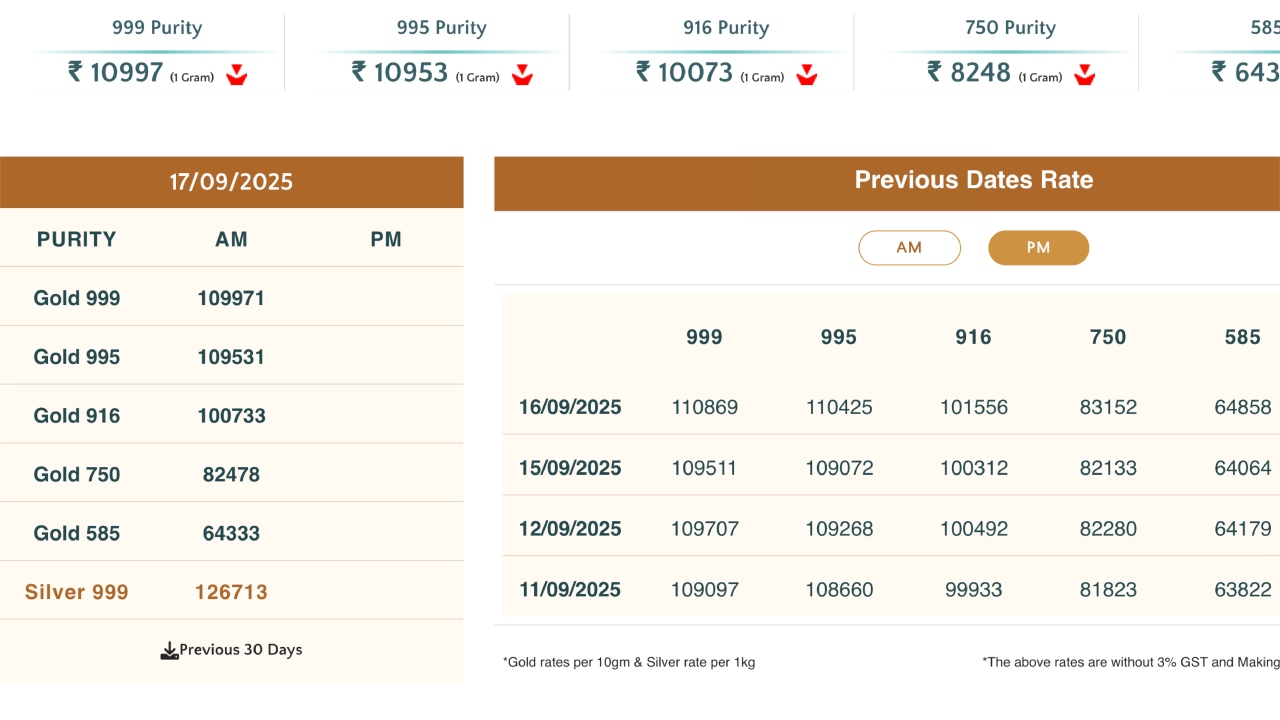Viewport: 1280px width, 720px height.
Task: Click the 17/09/2025 date header
Action: click(x=231, y=182)
